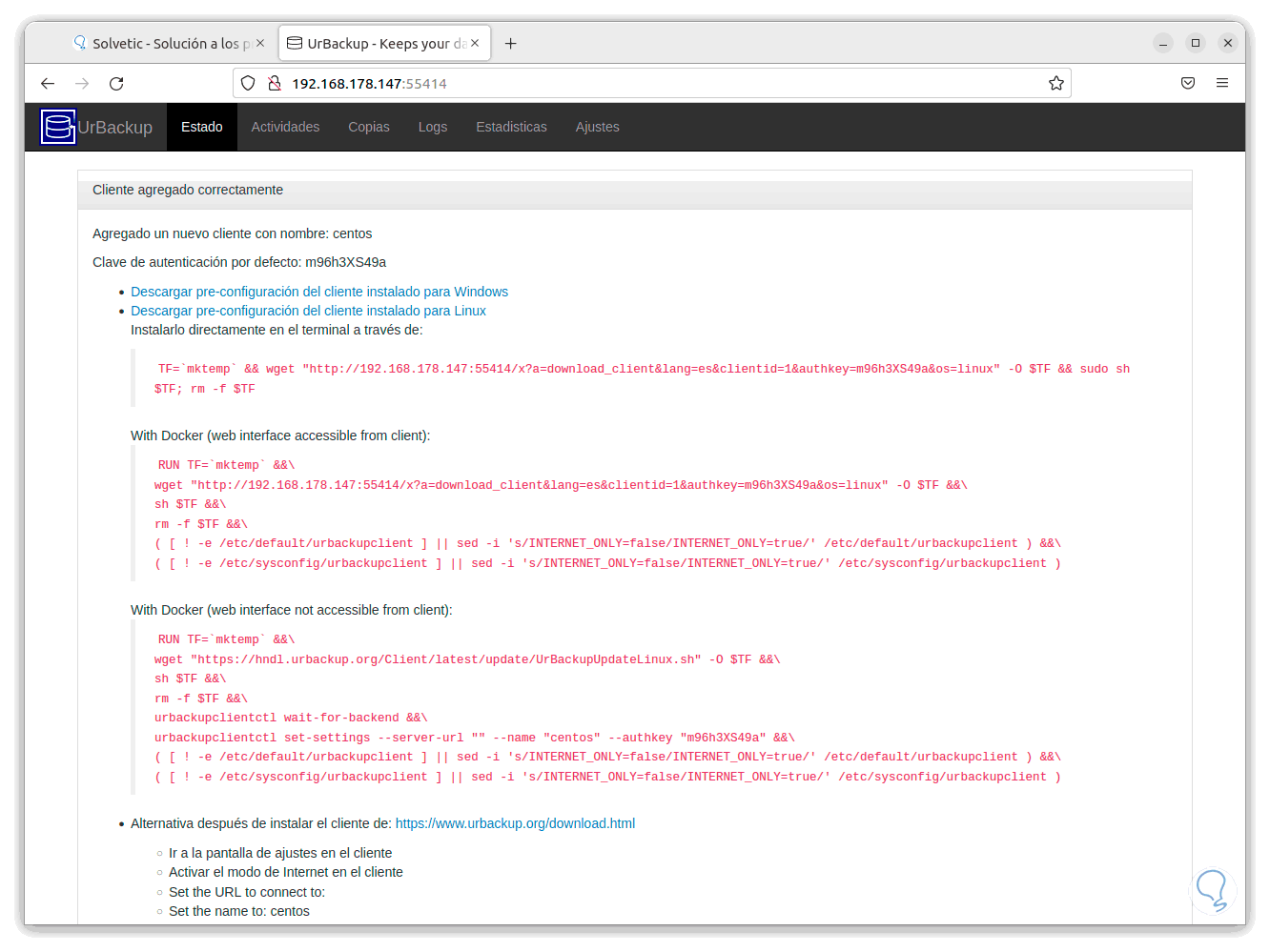Click 'Set the name to: centos' item
This screenshot has height=952, width=1270.
click(239, 911)
